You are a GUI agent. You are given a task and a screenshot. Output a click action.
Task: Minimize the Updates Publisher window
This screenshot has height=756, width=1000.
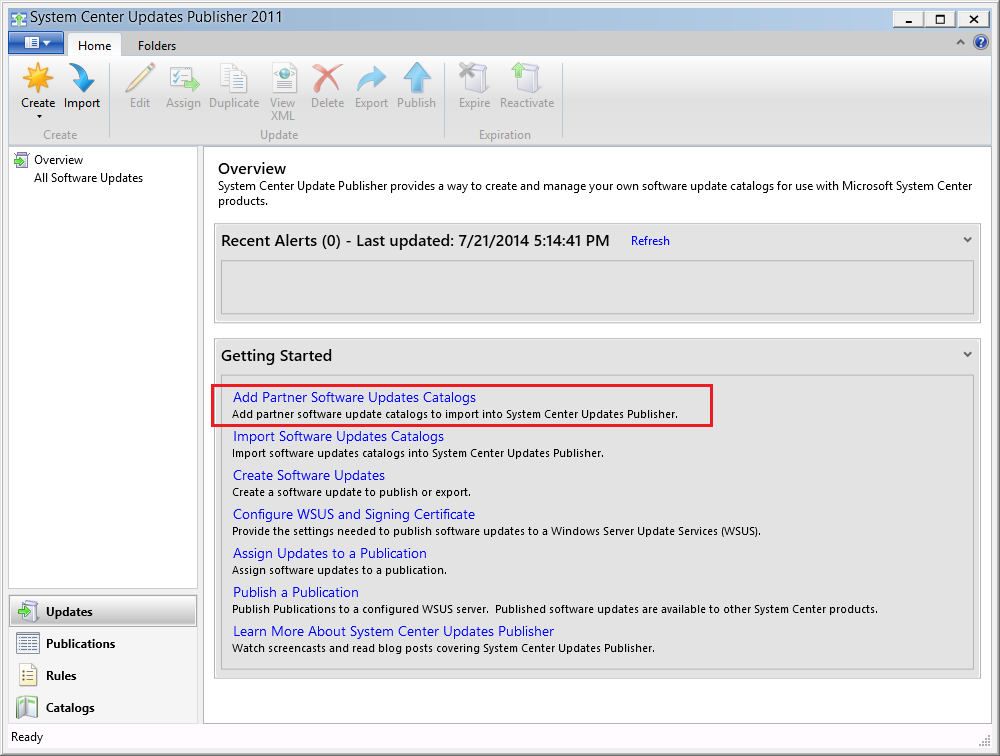click(908, 19)
